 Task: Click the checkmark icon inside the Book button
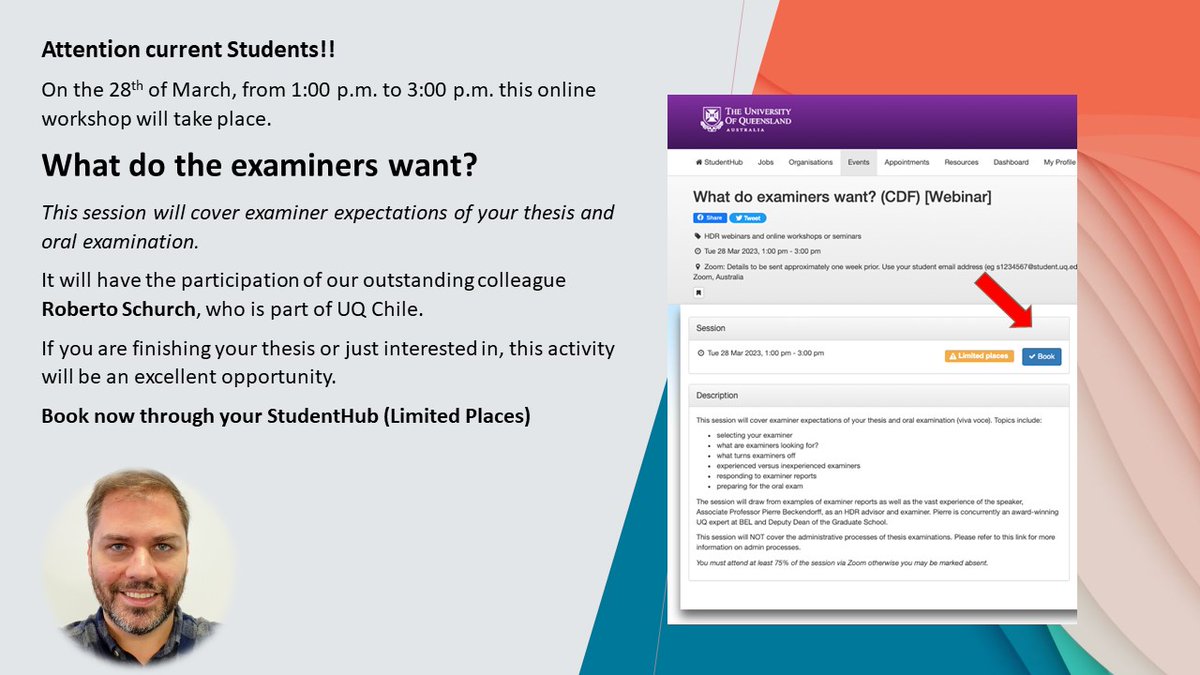coord(1032,356)
